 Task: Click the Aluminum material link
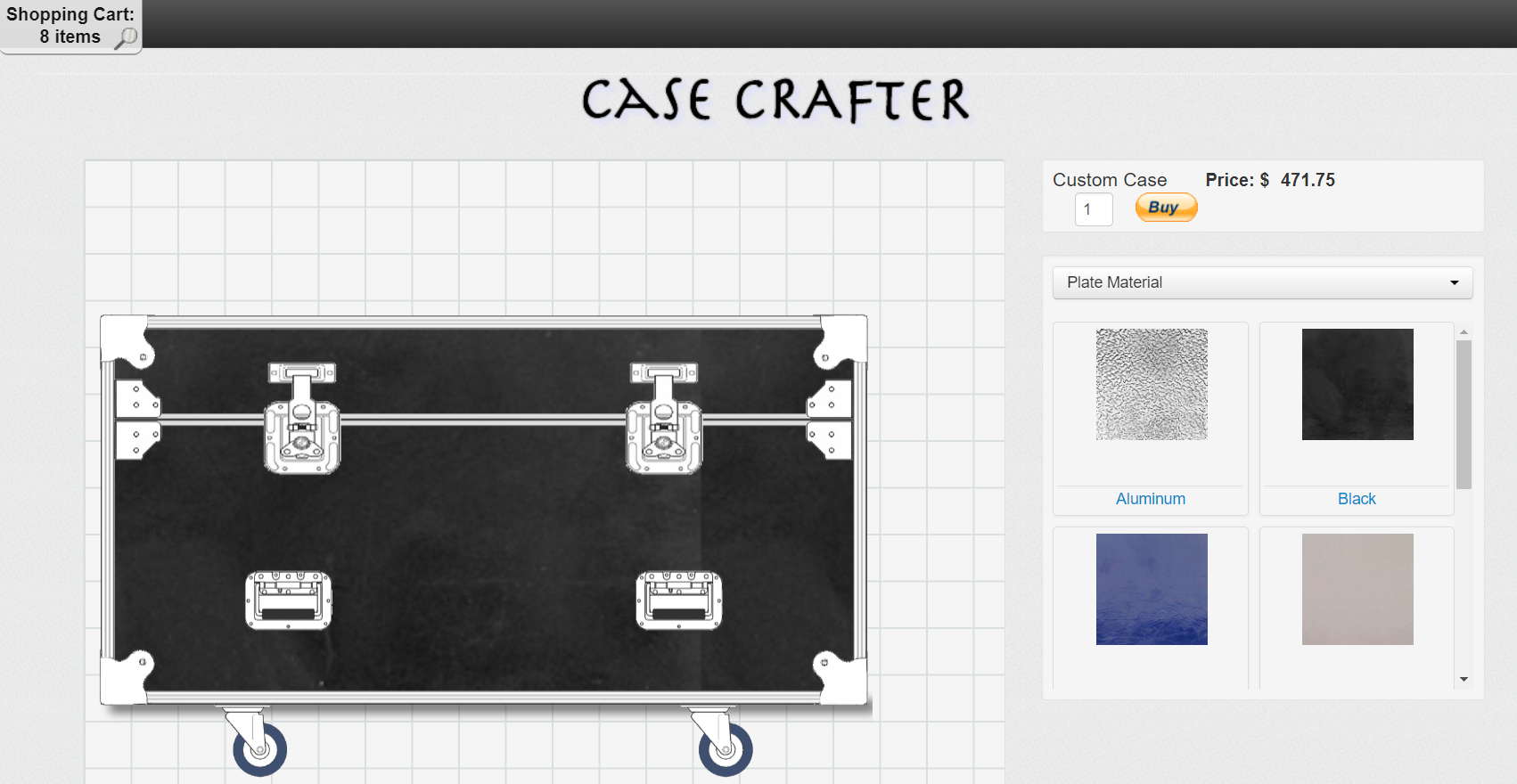click(x=1150, y=499)
